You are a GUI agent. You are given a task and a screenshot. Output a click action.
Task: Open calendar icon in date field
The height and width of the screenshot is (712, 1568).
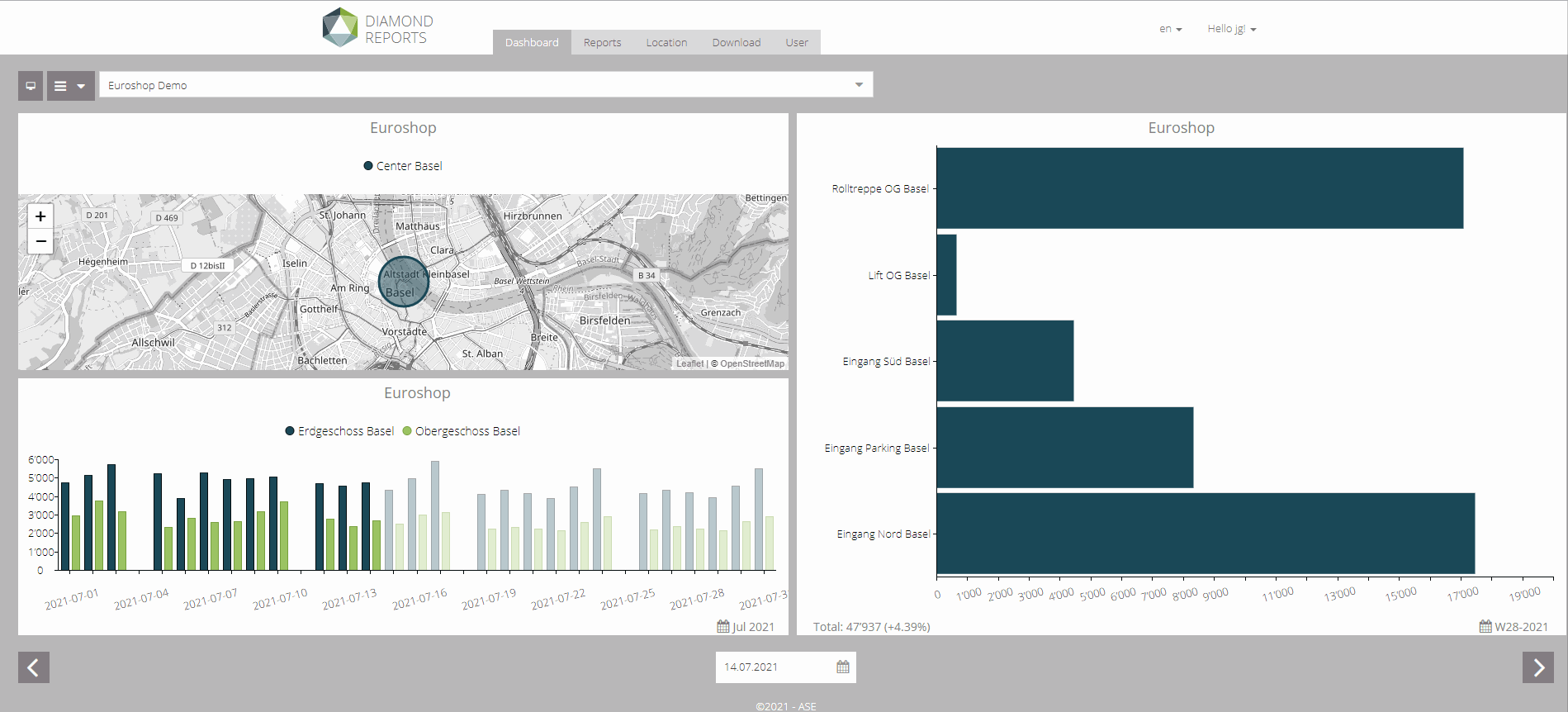coord(842,667)
